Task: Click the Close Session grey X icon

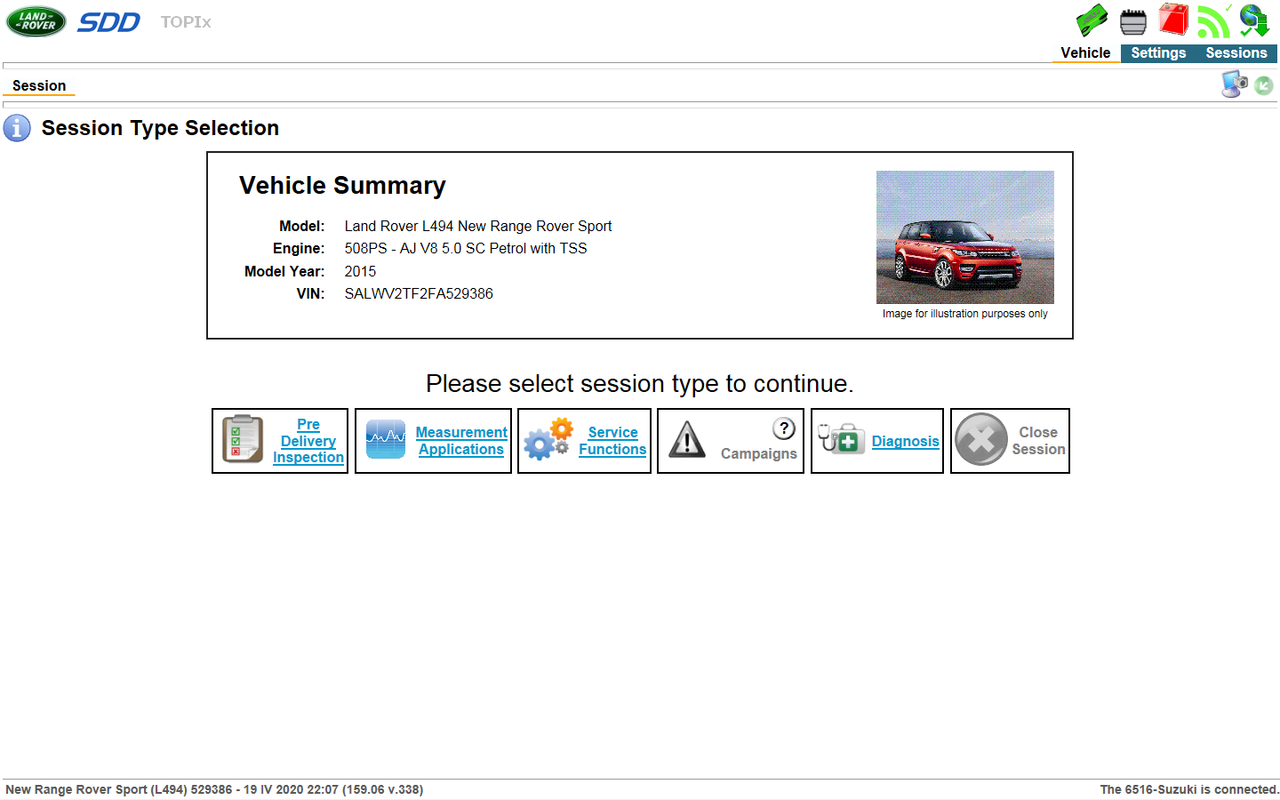Action: coord(981,440)
